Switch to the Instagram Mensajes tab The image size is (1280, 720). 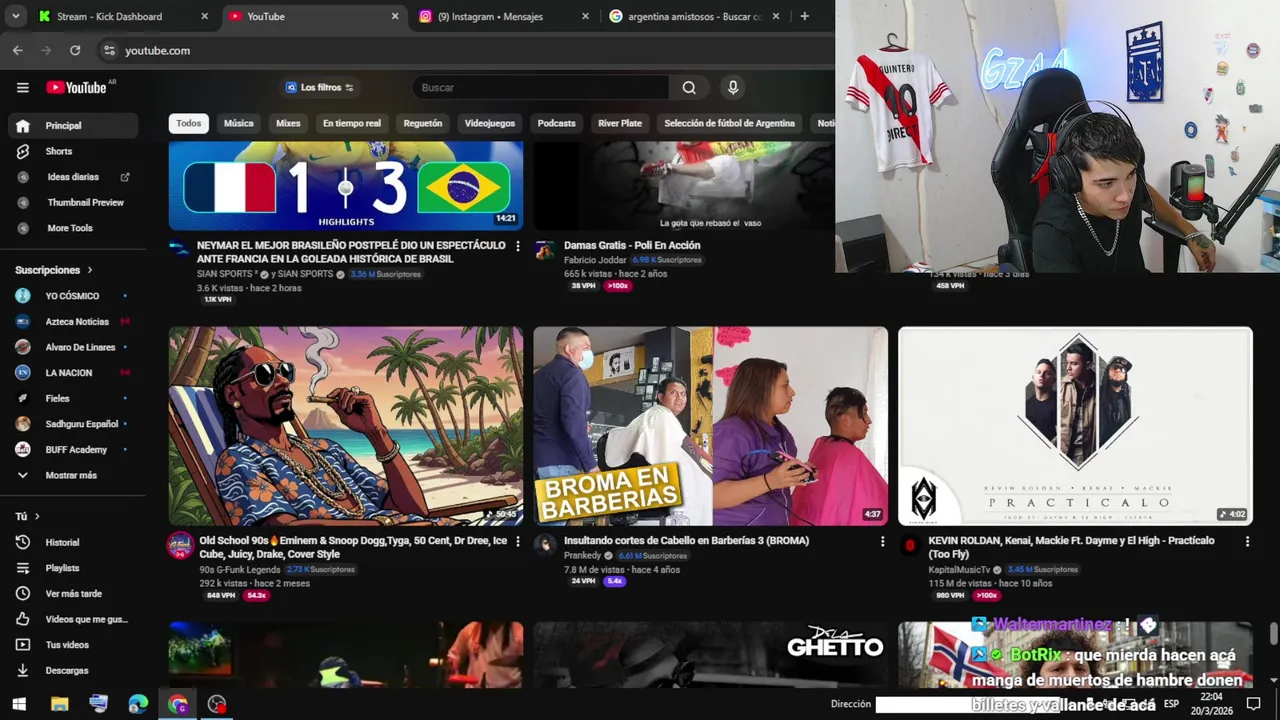(502, 16)
